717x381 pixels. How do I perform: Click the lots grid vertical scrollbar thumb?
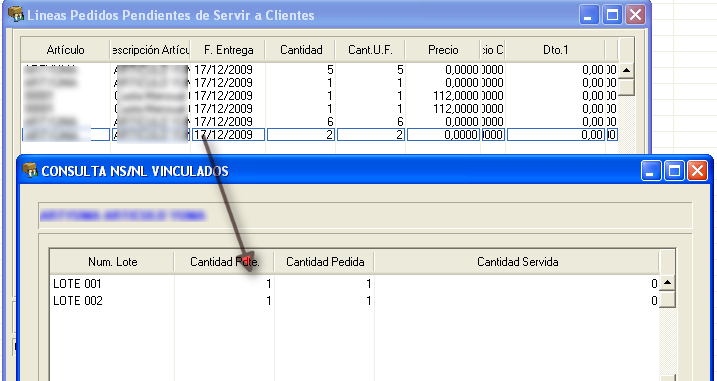[667, 299]
